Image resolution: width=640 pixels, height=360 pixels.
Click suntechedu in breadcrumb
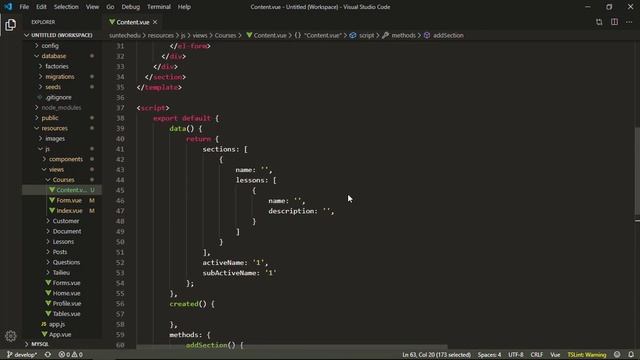click(125, 36)
